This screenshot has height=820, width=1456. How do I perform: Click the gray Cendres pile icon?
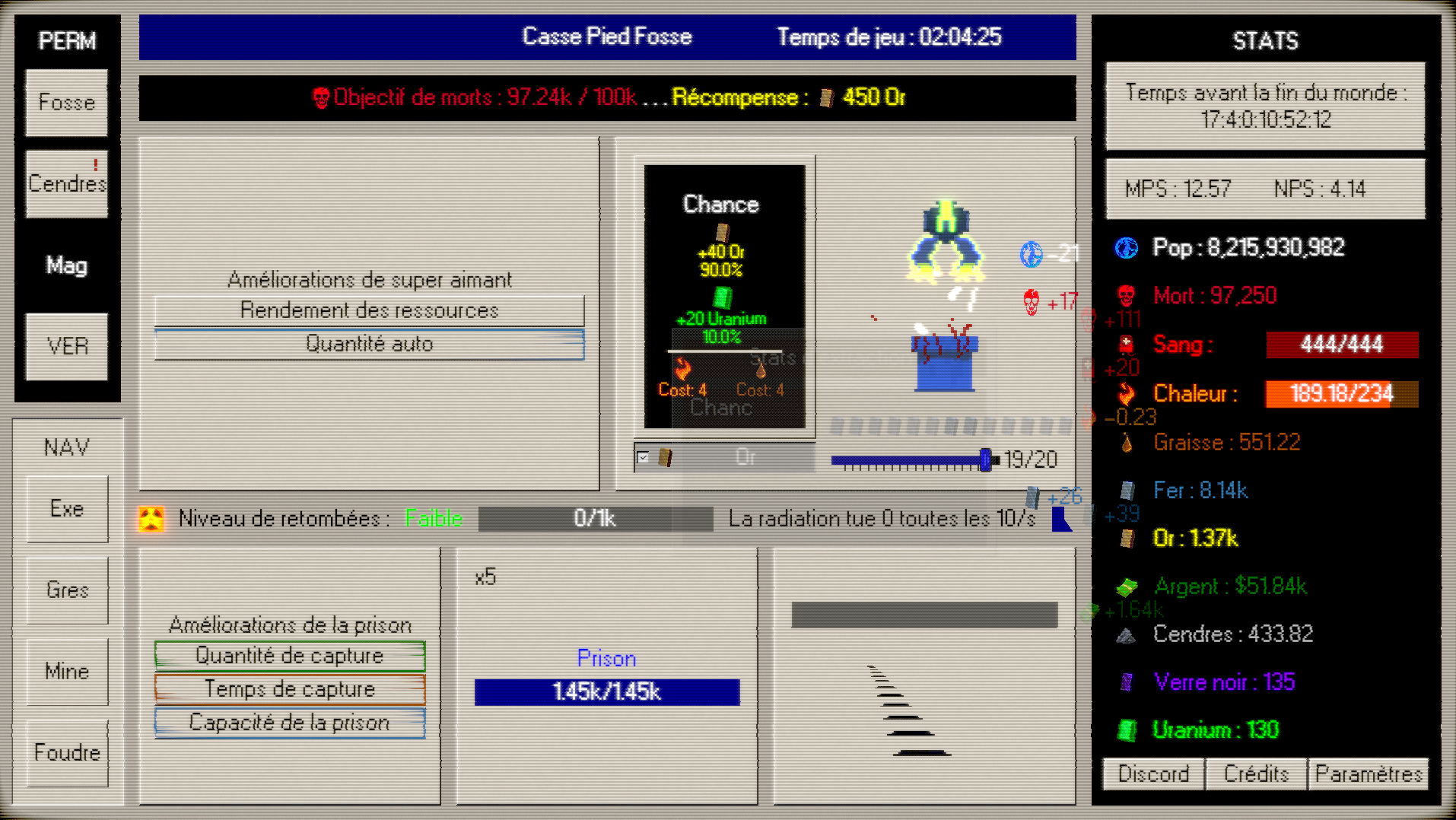(1126, 635)
